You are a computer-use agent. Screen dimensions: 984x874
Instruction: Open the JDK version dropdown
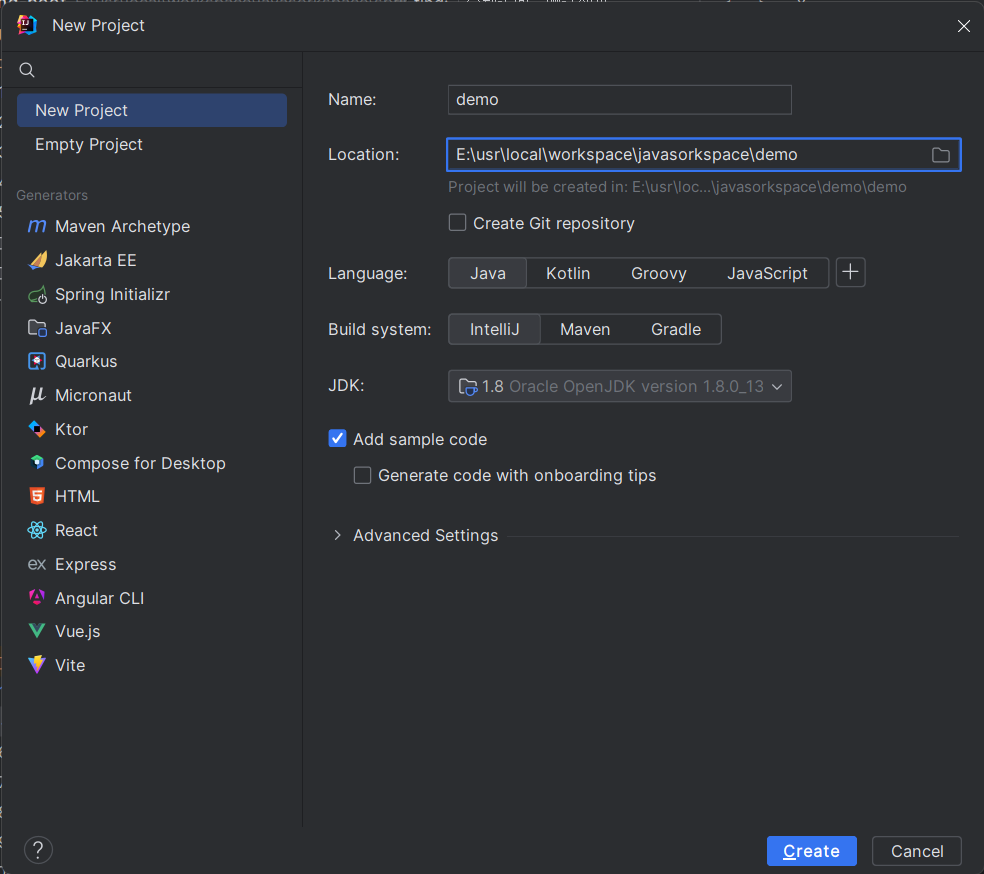[619, 386]
